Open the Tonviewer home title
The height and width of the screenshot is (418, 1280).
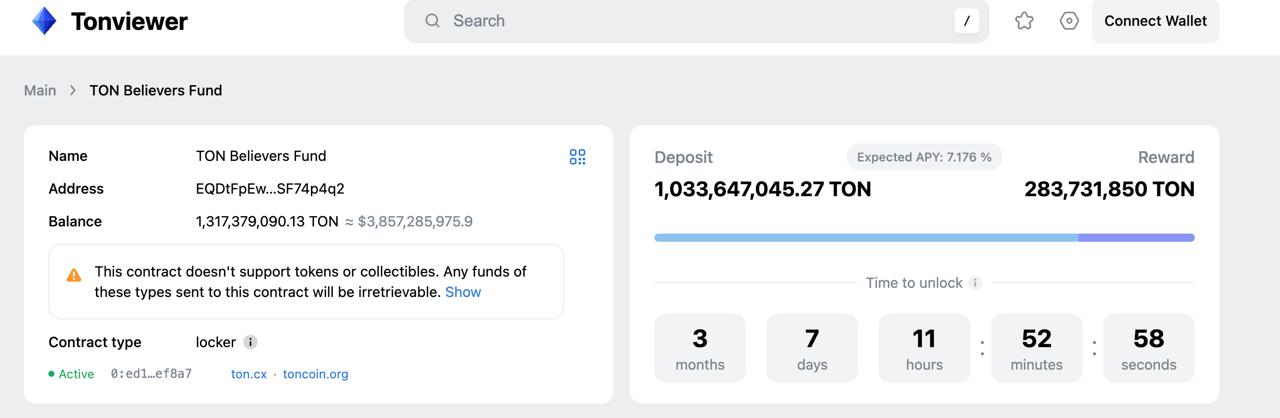tap(129, 21)
